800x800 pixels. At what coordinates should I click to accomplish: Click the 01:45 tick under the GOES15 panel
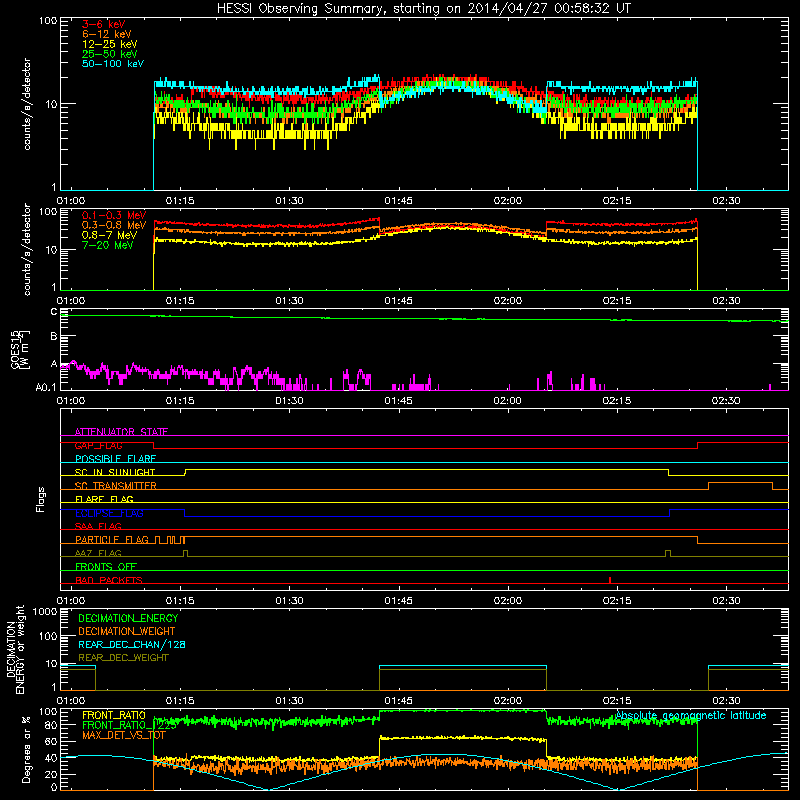point(398,401)
